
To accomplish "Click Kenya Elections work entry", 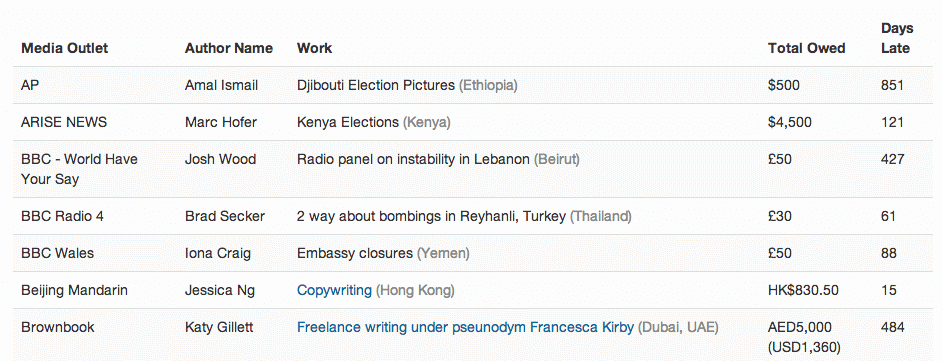I will pyautogui.click(x=348, y=123).
